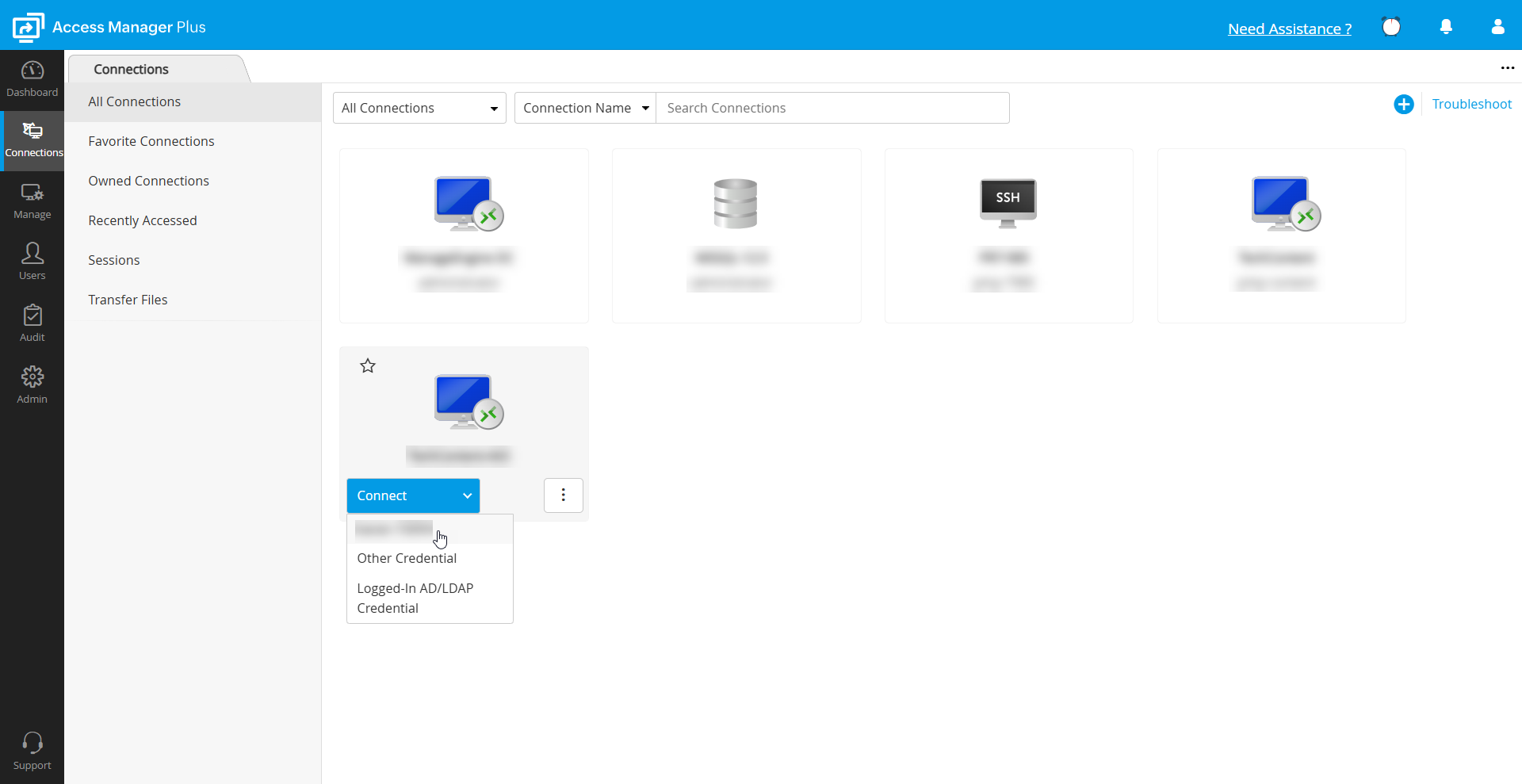This screenshot has height=784, width=1522.
Task: Expand the Connection Name search filter dropdown
Action: (584, 108)
